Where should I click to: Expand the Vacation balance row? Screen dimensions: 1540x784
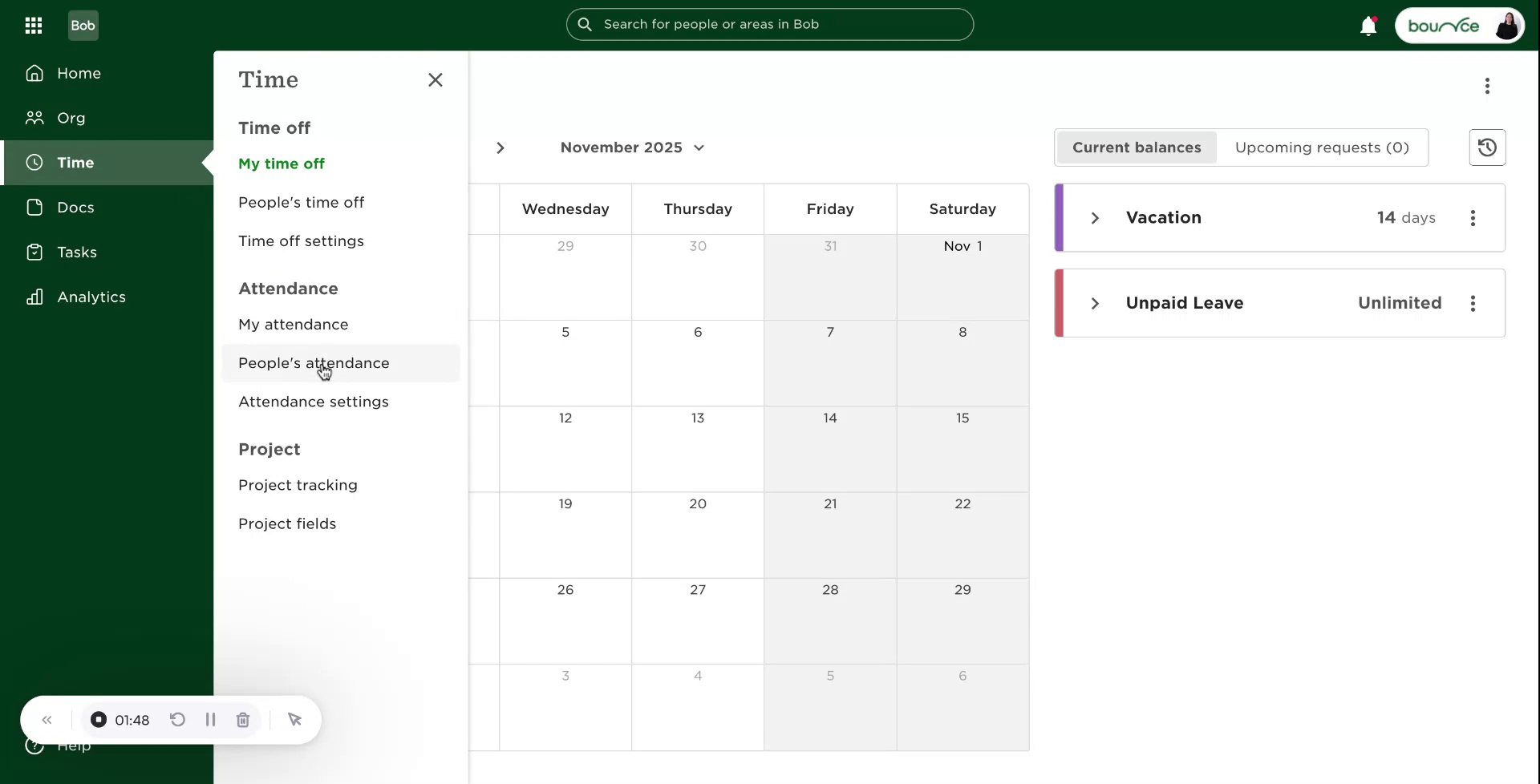coord(1095,218)
